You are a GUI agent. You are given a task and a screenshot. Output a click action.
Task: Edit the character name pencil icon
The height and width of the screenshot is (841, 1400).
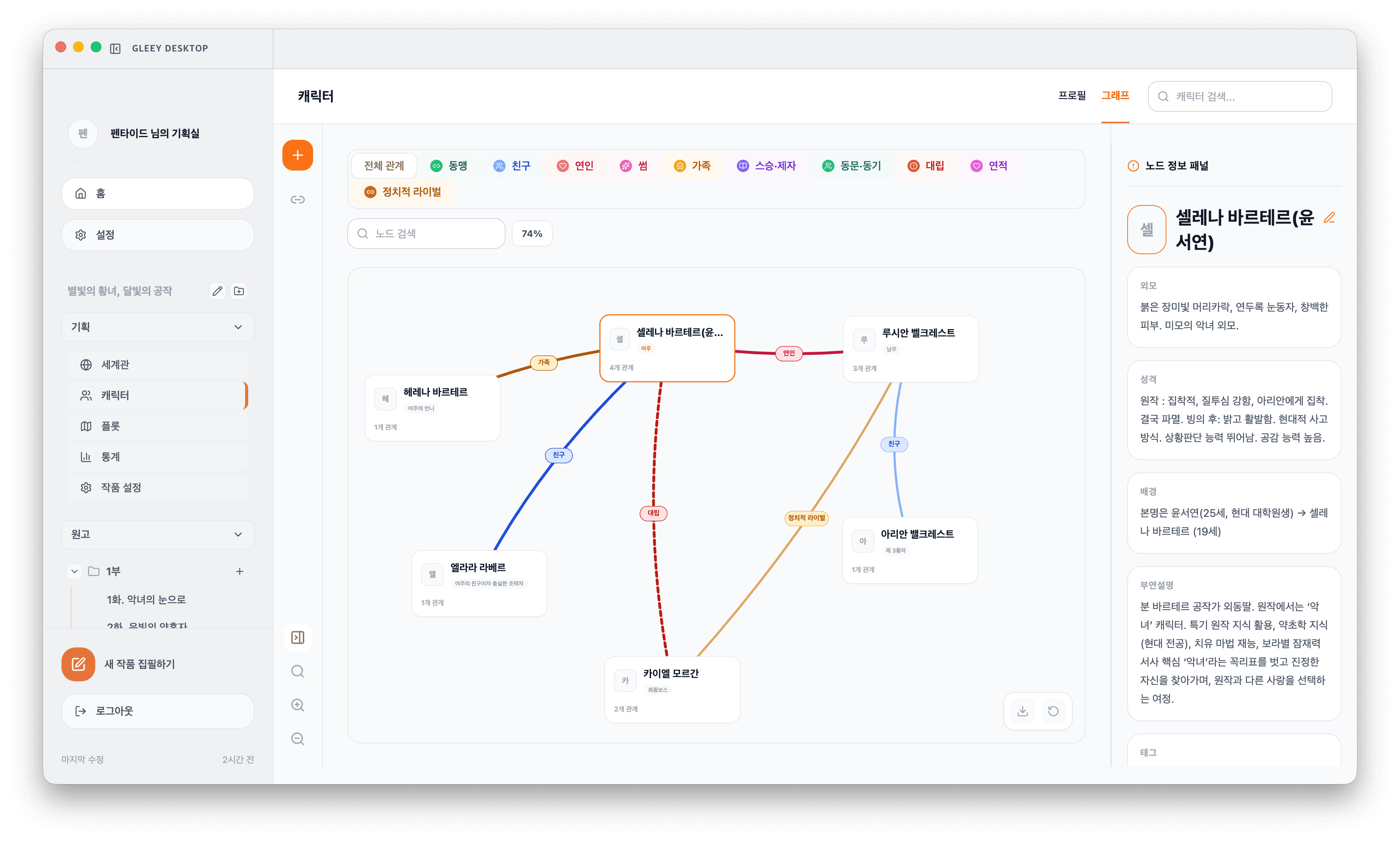[1329, 218]
